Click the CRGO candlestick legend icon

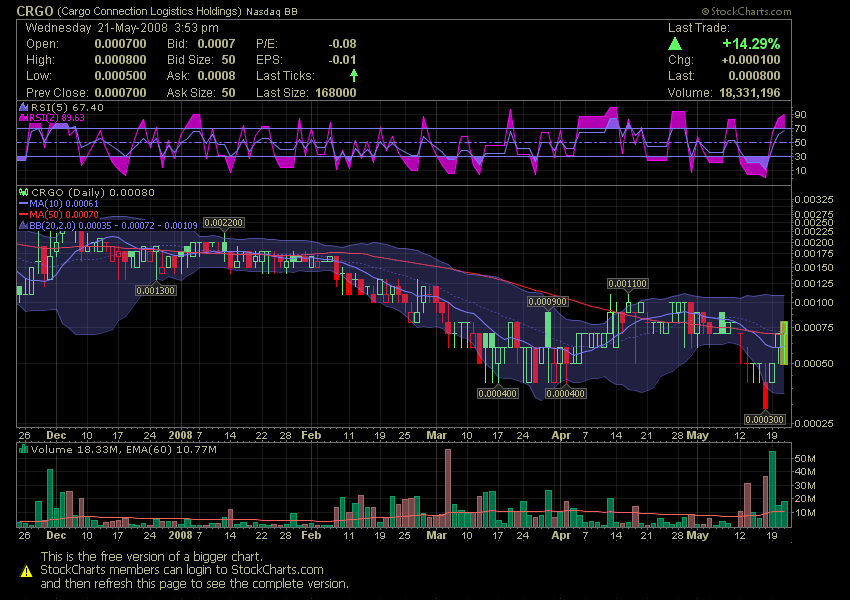click(22, 192)
